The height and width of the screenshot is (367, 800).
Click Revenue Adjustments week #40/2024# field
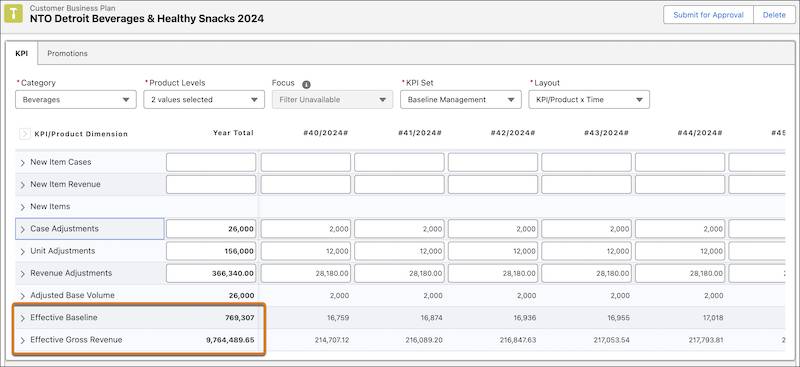click(x=306, y=273)
